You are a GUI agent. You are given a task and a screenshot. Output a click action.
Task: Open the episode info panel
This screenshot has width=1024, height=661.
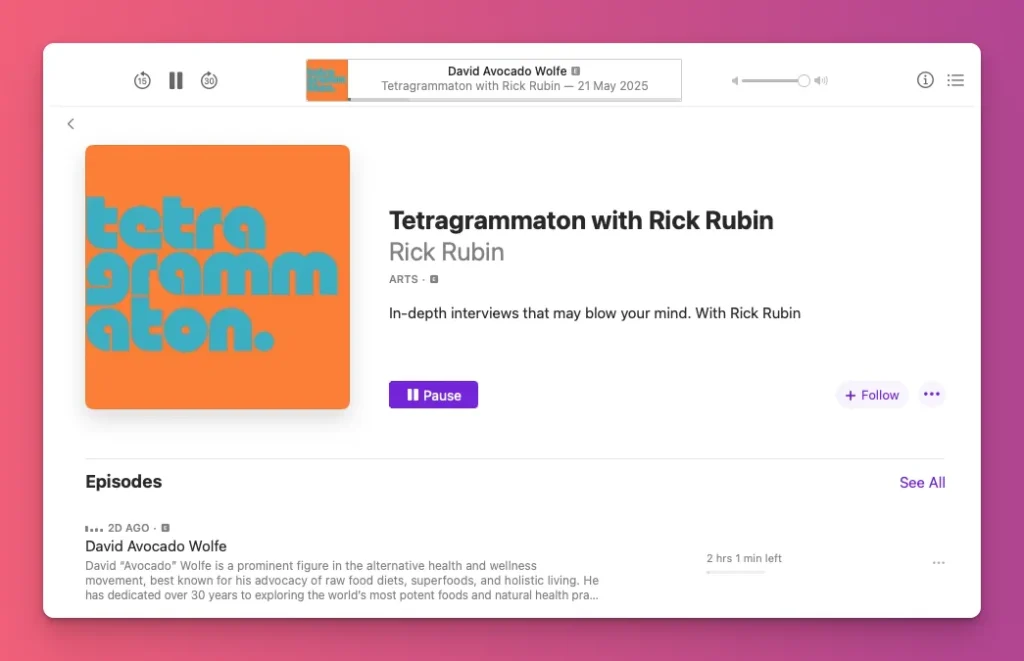point(925,80)
